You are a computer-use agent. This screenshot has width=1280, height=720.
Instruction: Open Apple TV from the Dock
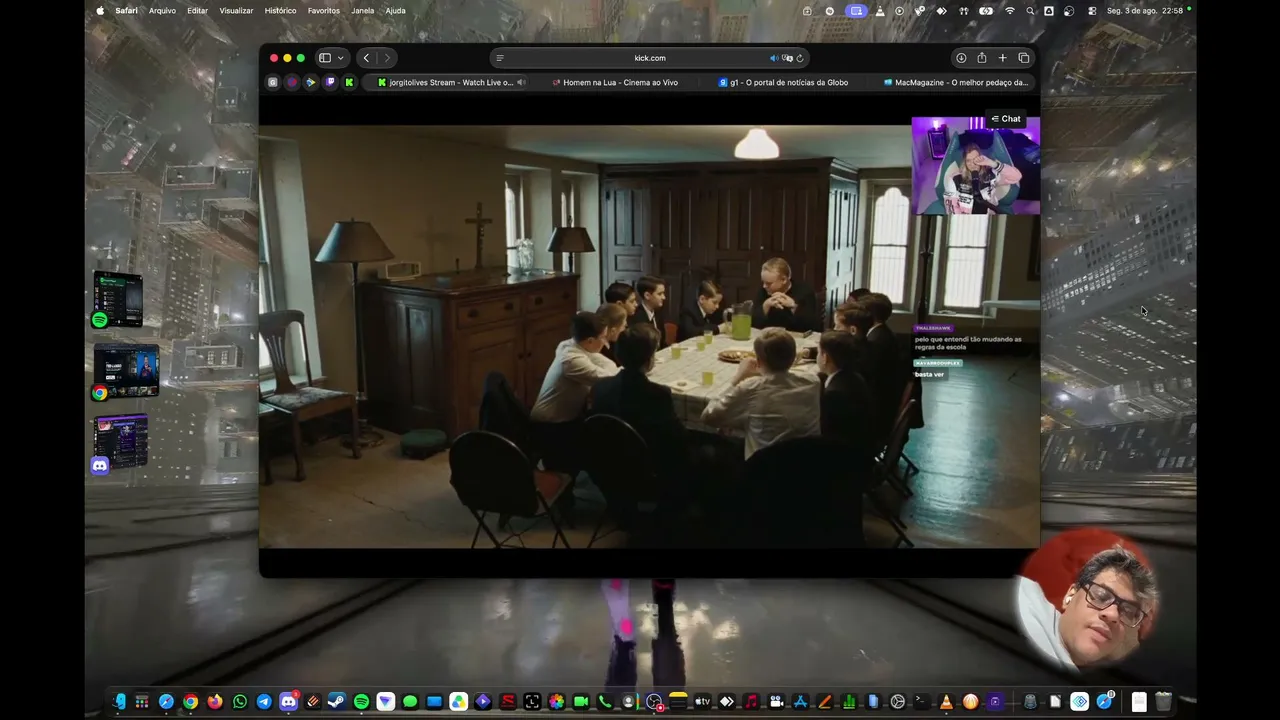click(702, 702)
